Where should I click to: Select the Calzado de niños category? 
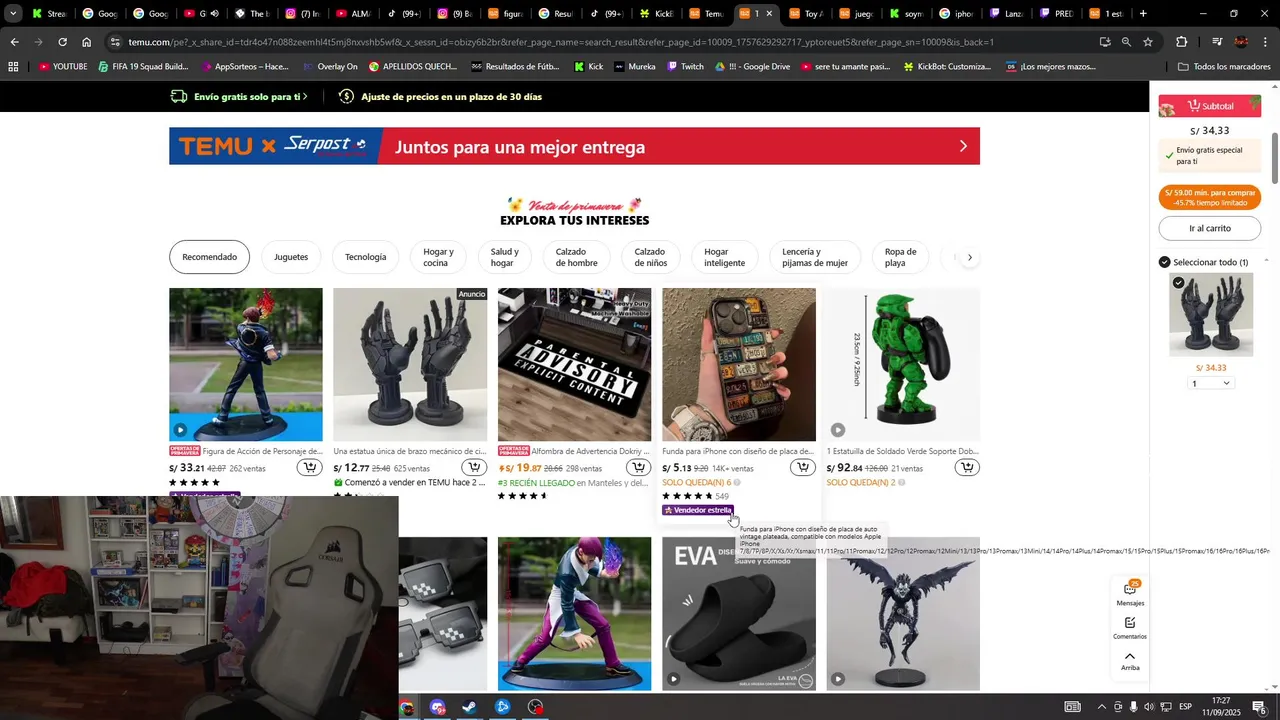pos(650,257)
